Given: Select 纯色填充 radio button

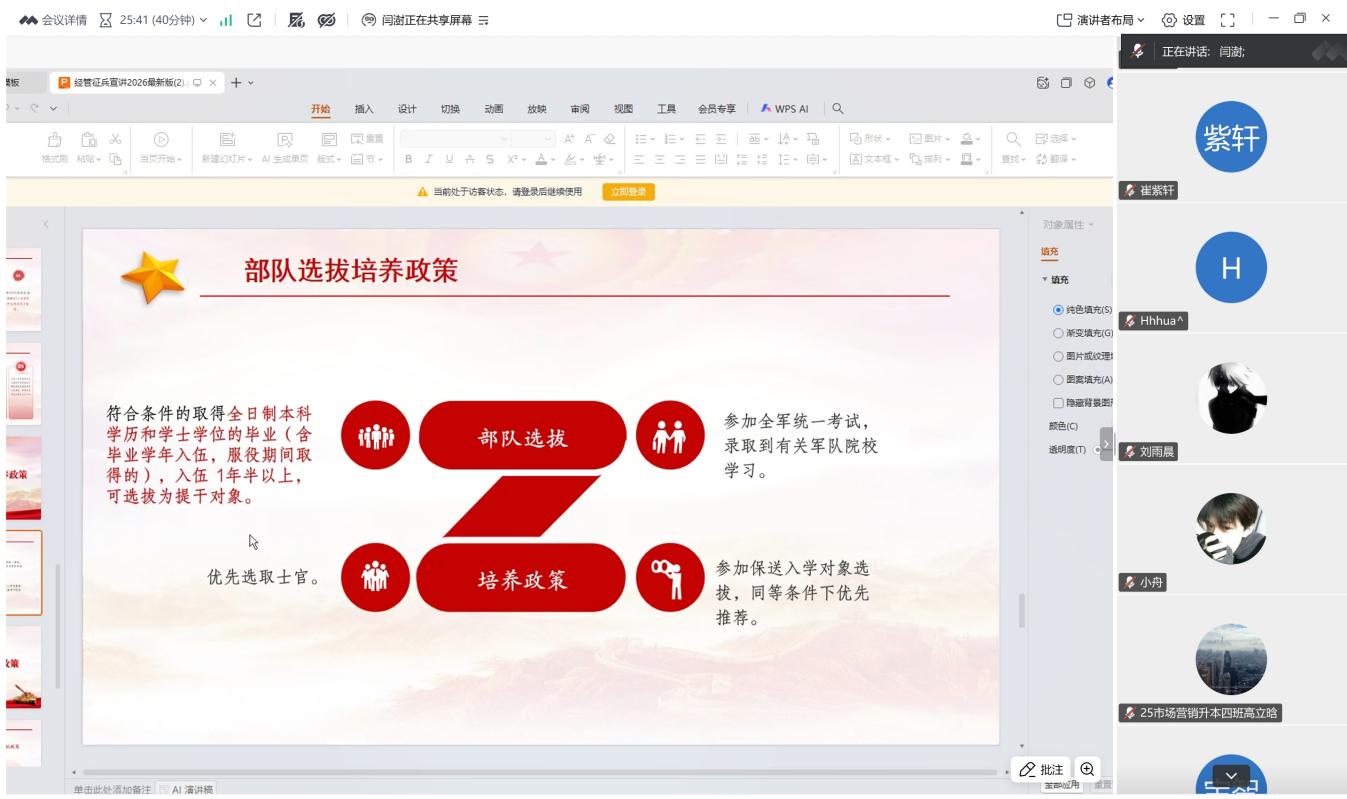Looking at the screenshot, I should point(1058,309).
